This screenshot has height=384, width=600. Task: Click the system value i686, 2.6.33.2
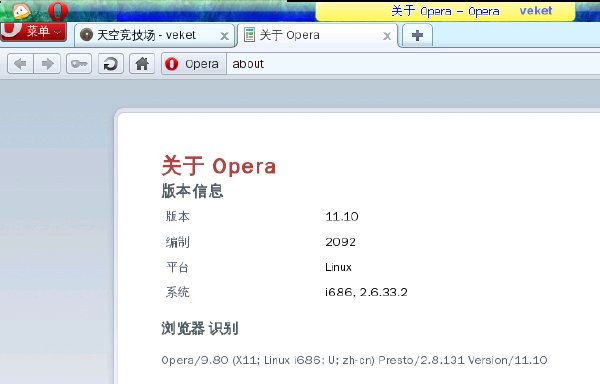366,293
